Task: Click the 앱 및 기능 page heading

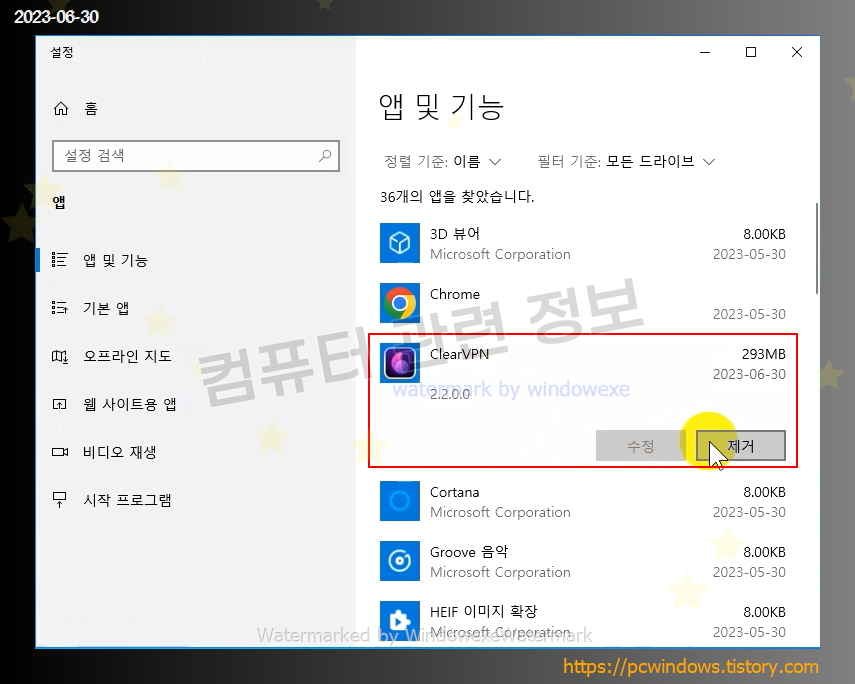Action: pyautogui.click(x=441, y=106)
